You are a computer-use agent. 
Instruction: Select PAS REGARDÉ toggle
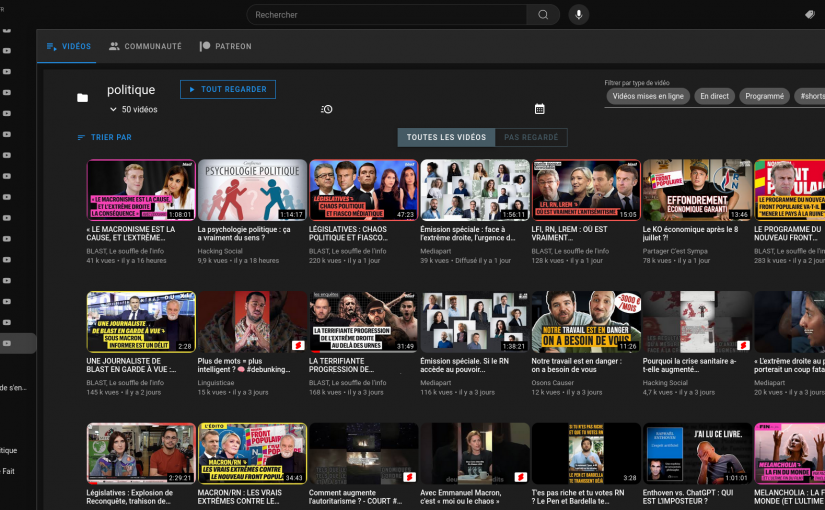coord(531,137)
